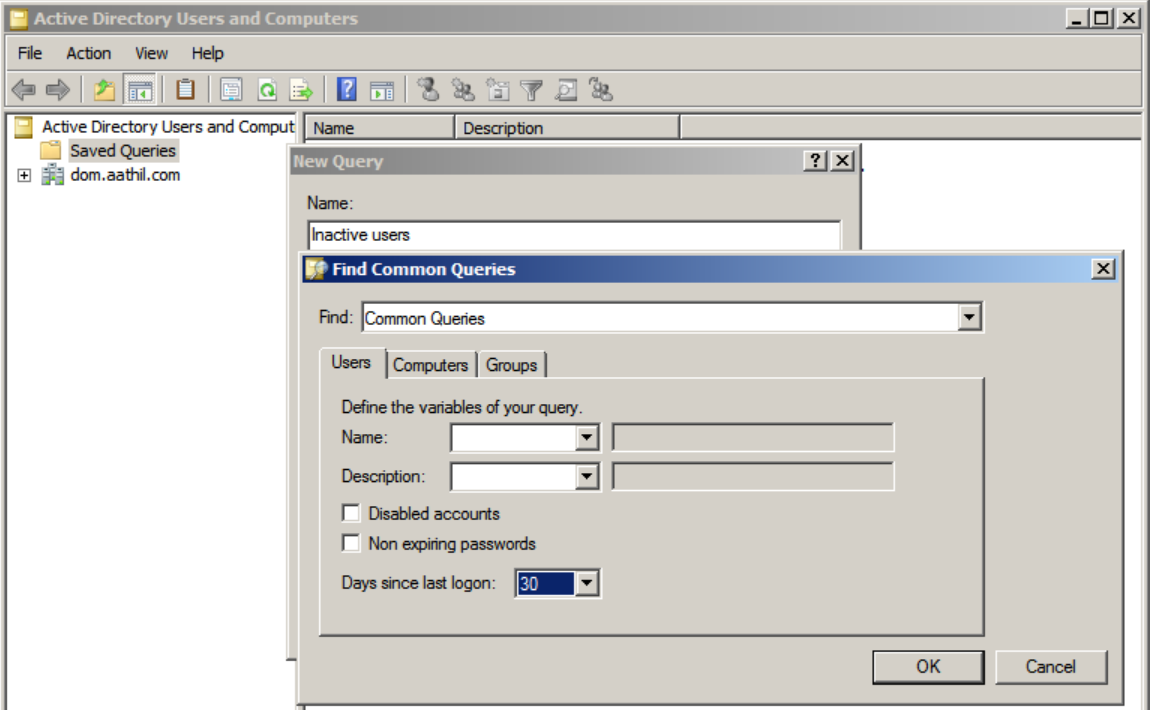The height and width of the screenshot is (710, 1150).
Task: Click the Back arrow toolbar icon
Action: (x=23, y=90)
